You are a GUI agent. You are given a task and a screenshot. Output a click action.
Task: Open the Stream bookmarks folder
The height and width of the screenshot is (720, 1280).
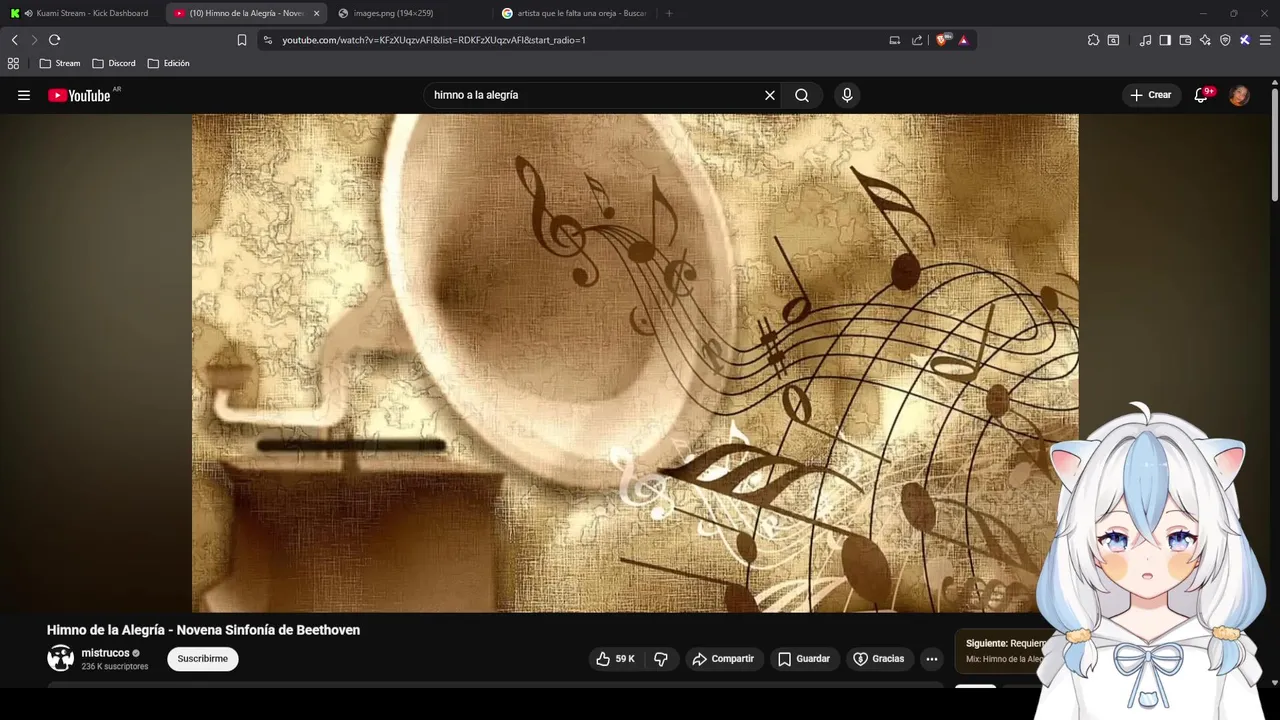coord(60,63)
